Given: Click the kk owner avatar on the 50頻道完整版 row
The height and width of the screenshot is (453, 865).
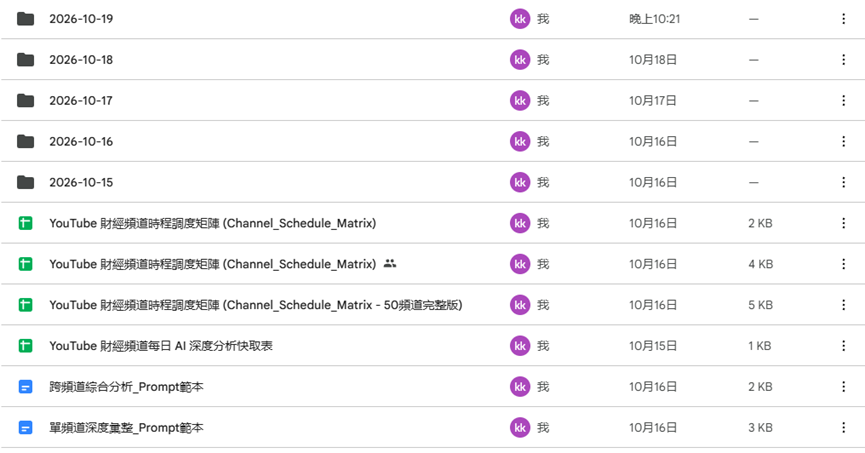Looking at the screenshot, I should click(520, 305).
